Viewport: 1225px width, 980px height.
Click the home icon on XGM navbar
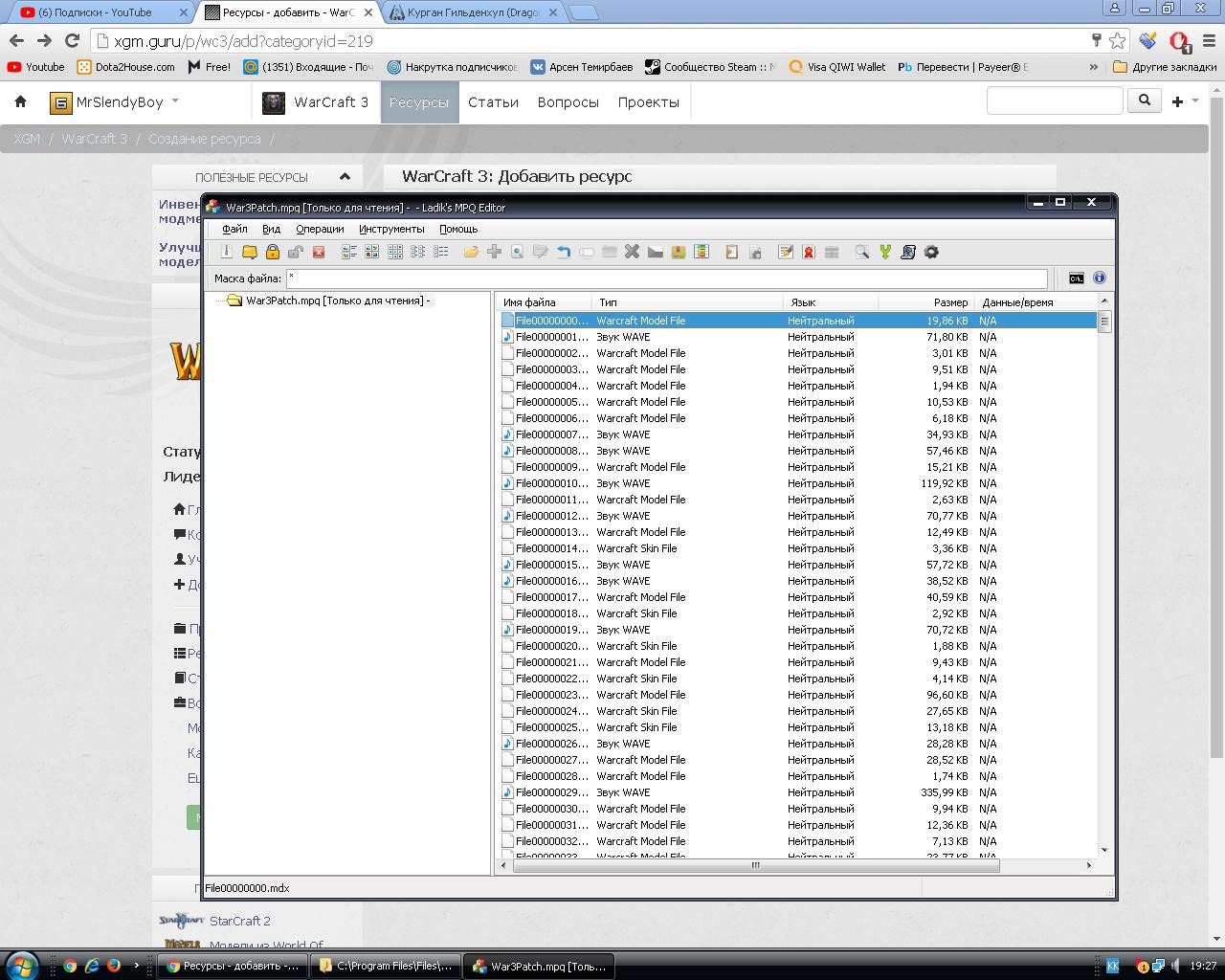tap(21, 101)
